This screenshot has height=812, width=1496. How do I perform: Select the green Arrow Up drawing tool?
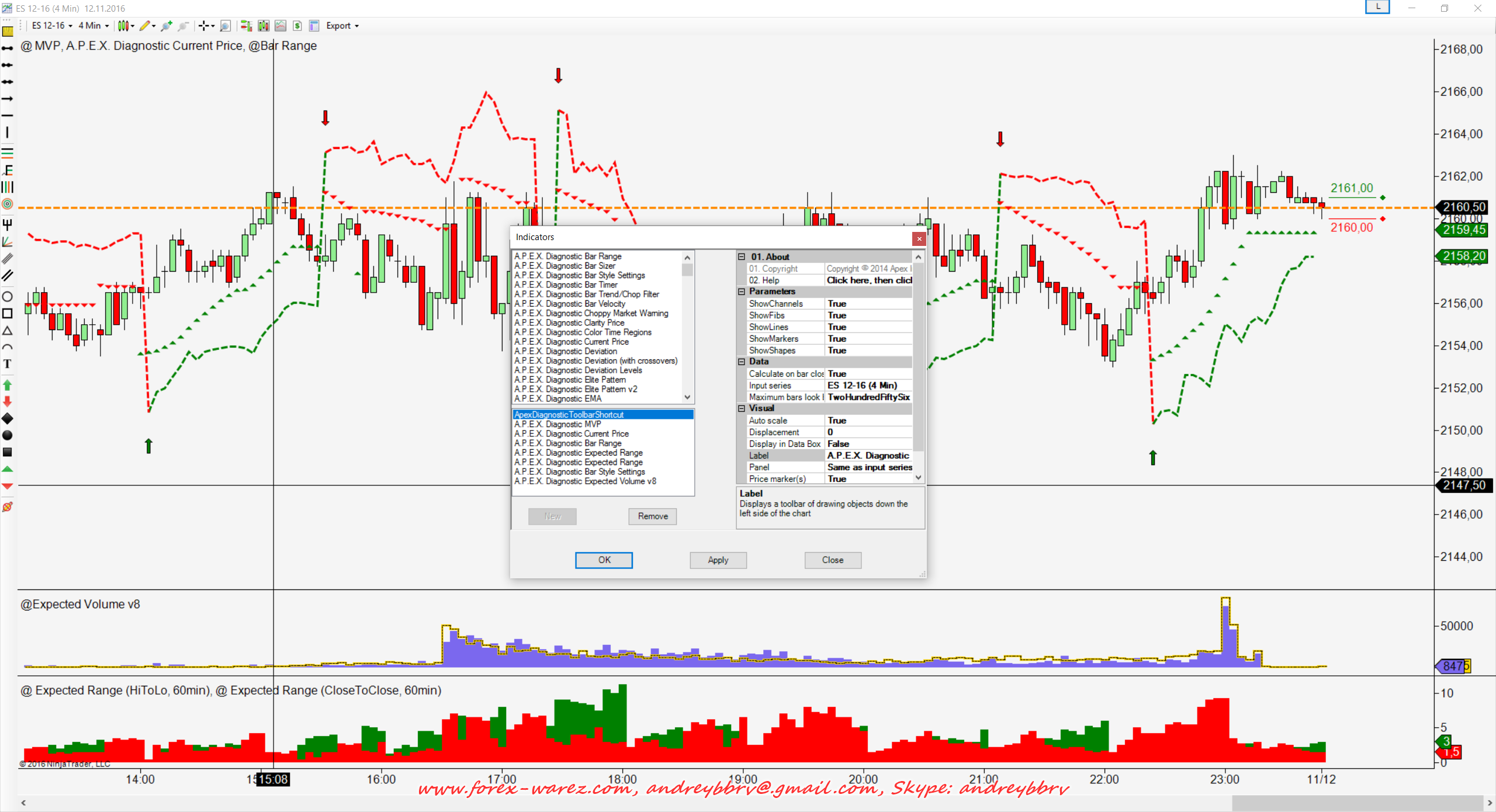point(8,385)
